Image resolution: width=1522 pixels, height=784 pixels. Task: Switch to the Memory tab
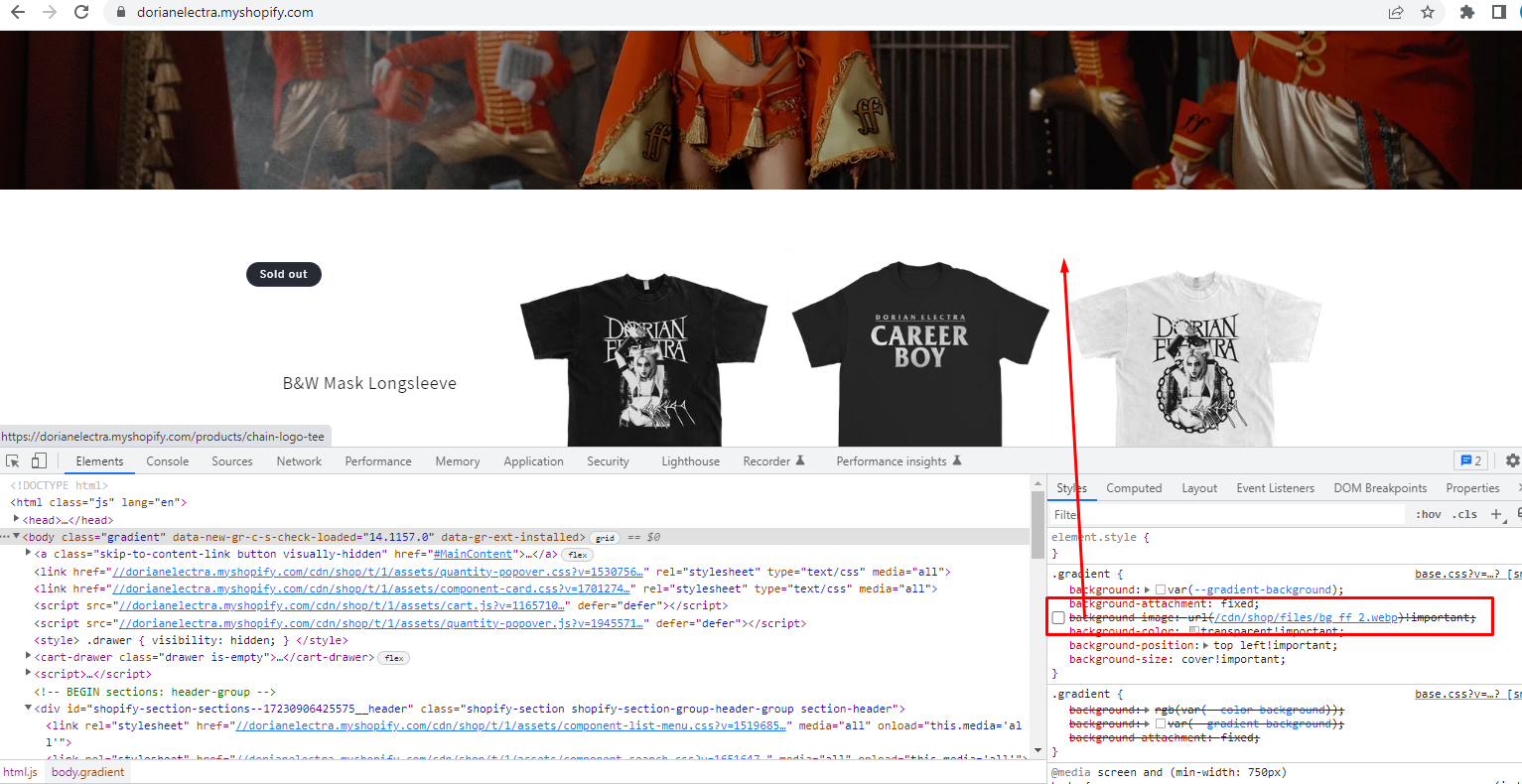point(458,461)
